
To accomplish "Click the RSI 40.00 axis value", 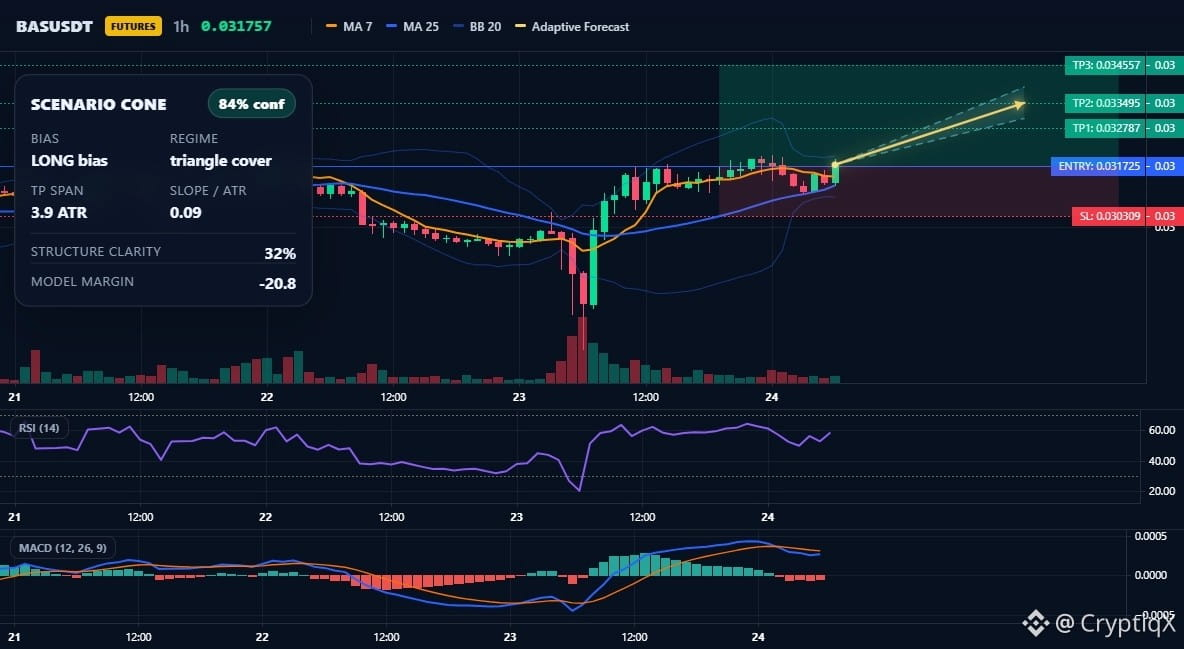I will pos(1161,461).
